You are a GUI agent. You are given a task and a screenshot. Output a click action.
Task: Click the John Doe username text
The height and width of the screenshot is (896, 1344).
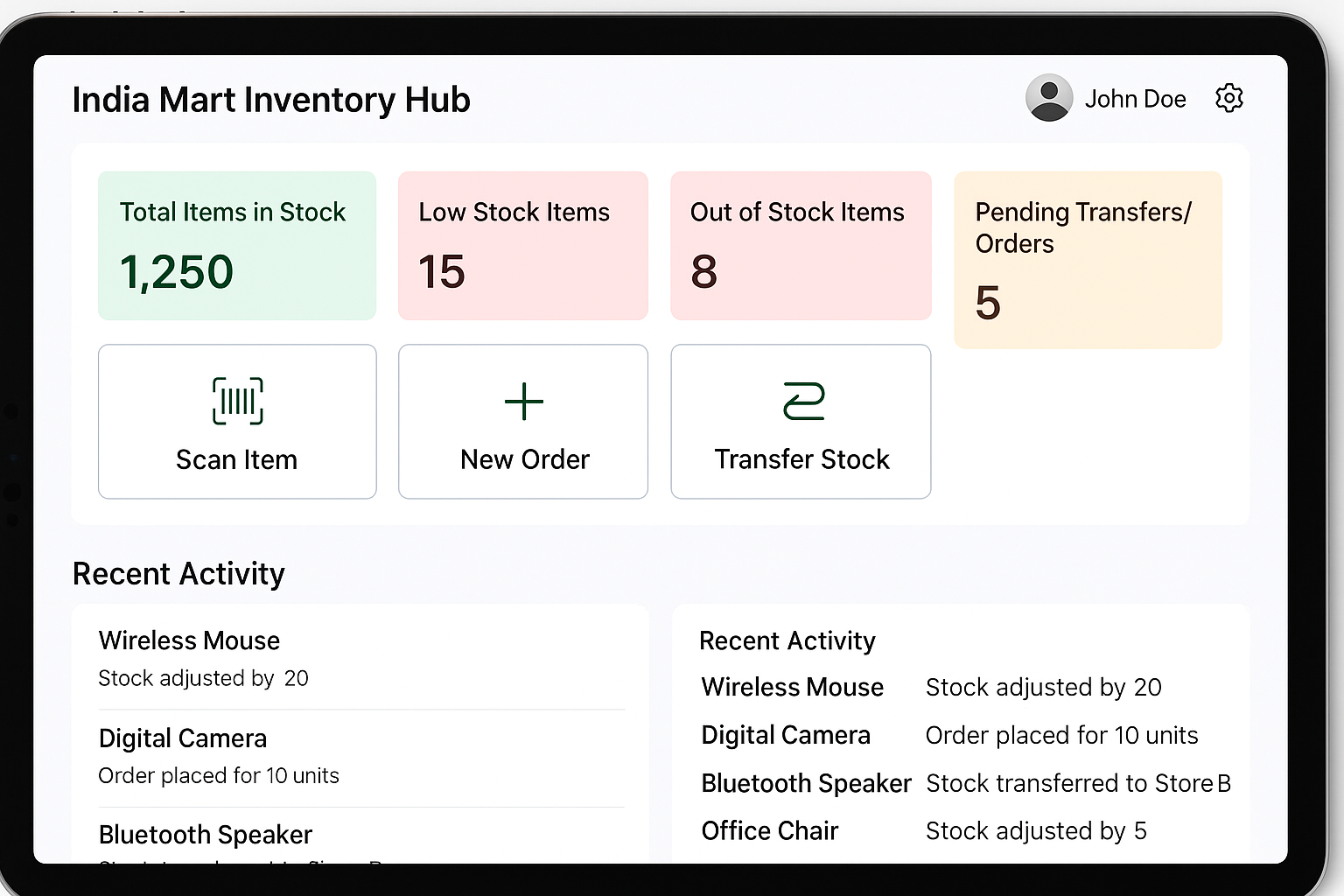tap(1136, 98)
